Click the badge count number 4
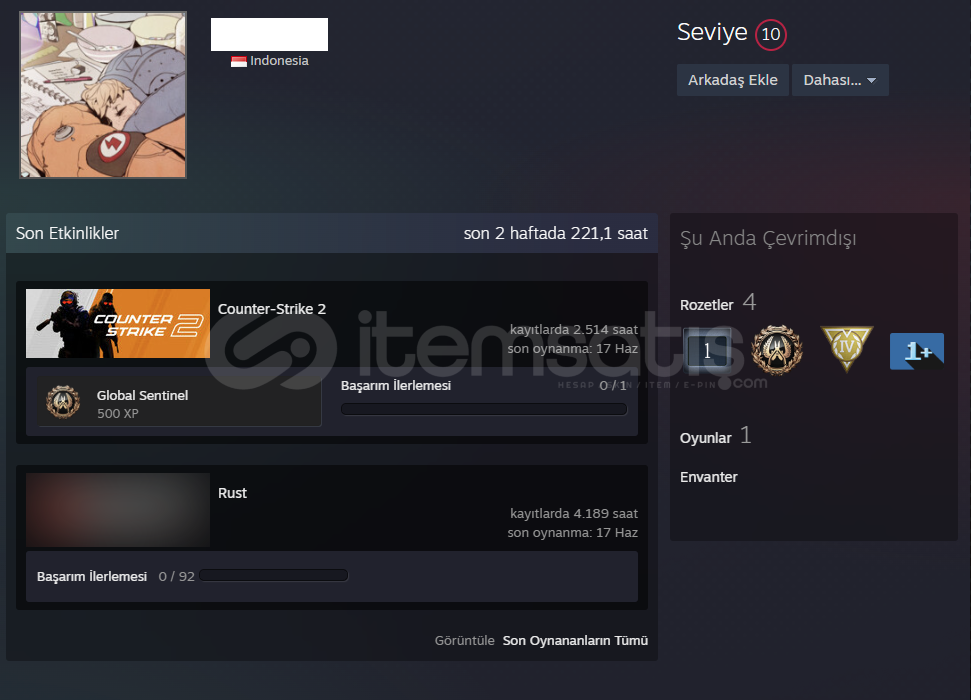Screen dimensions: 971x700 click(x=749, y=302)
